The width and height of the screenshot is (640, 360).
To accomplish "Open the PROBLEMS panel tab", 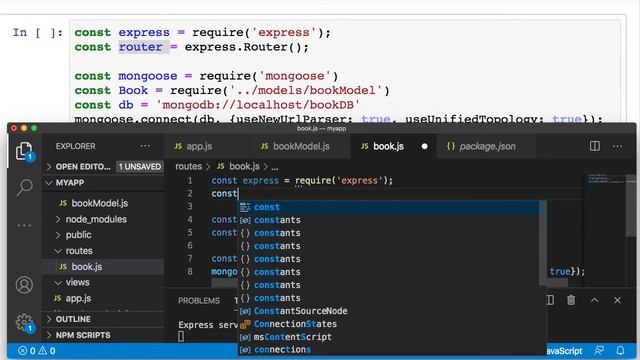I will (199, 300).
